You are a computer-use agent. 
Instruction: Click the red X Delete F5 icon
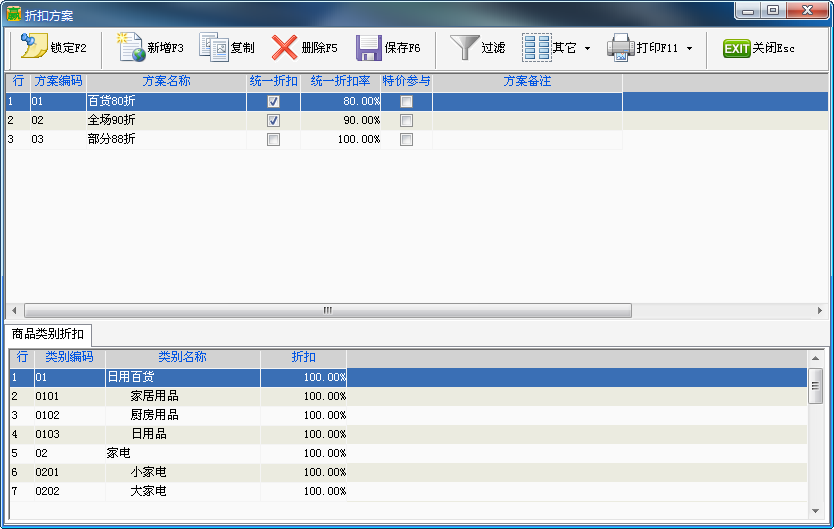[x=285, y=47]
